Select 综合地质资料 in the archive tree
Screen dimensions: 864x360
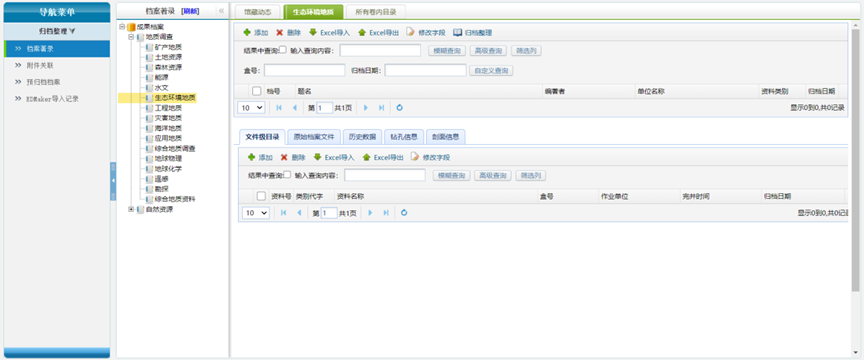click(175, 199)
